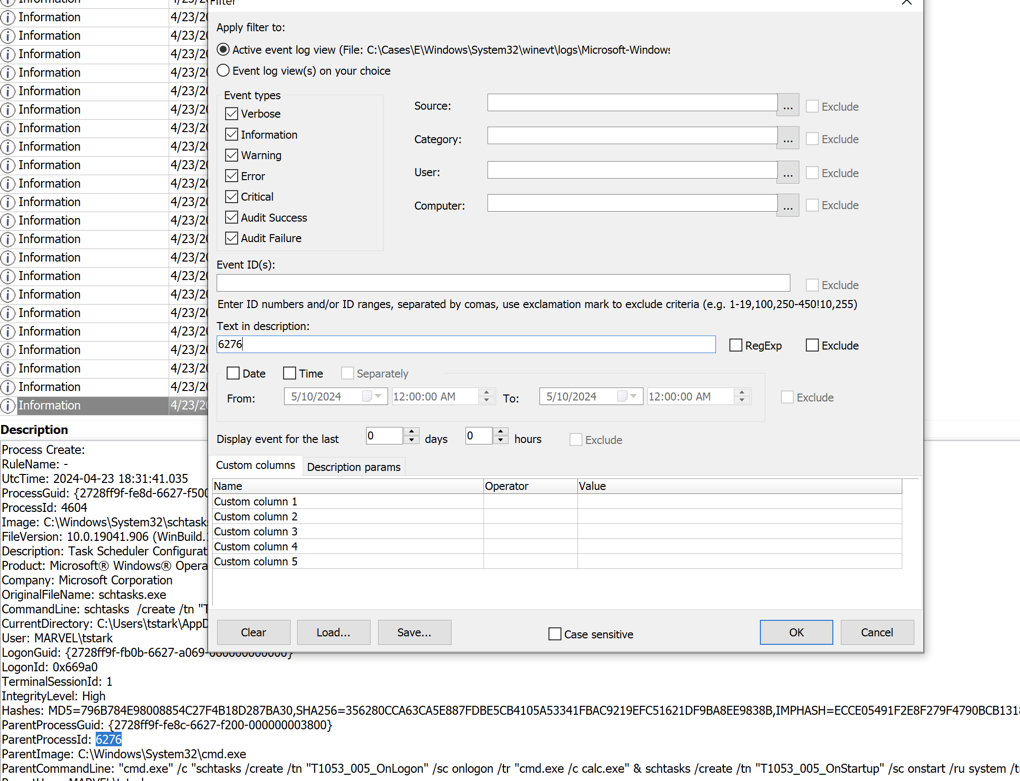
Task: Click the Description panel header
Action: pos(34,430)
